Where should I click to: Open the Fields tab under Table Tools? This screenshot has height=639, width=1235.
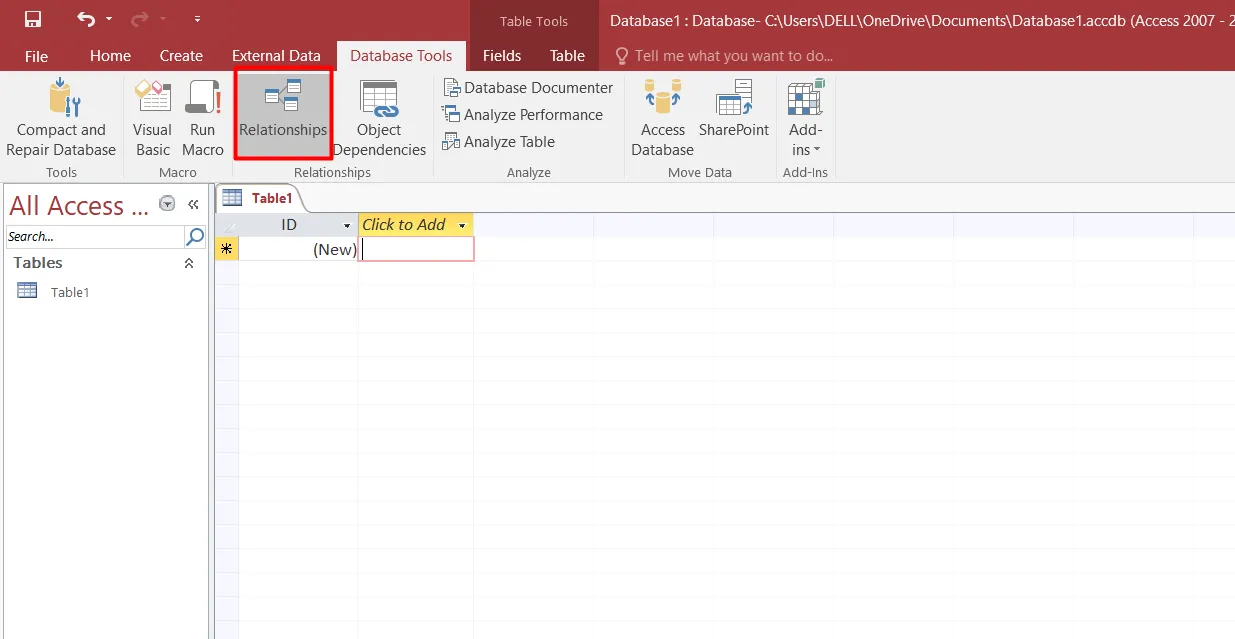pos(502,56)
